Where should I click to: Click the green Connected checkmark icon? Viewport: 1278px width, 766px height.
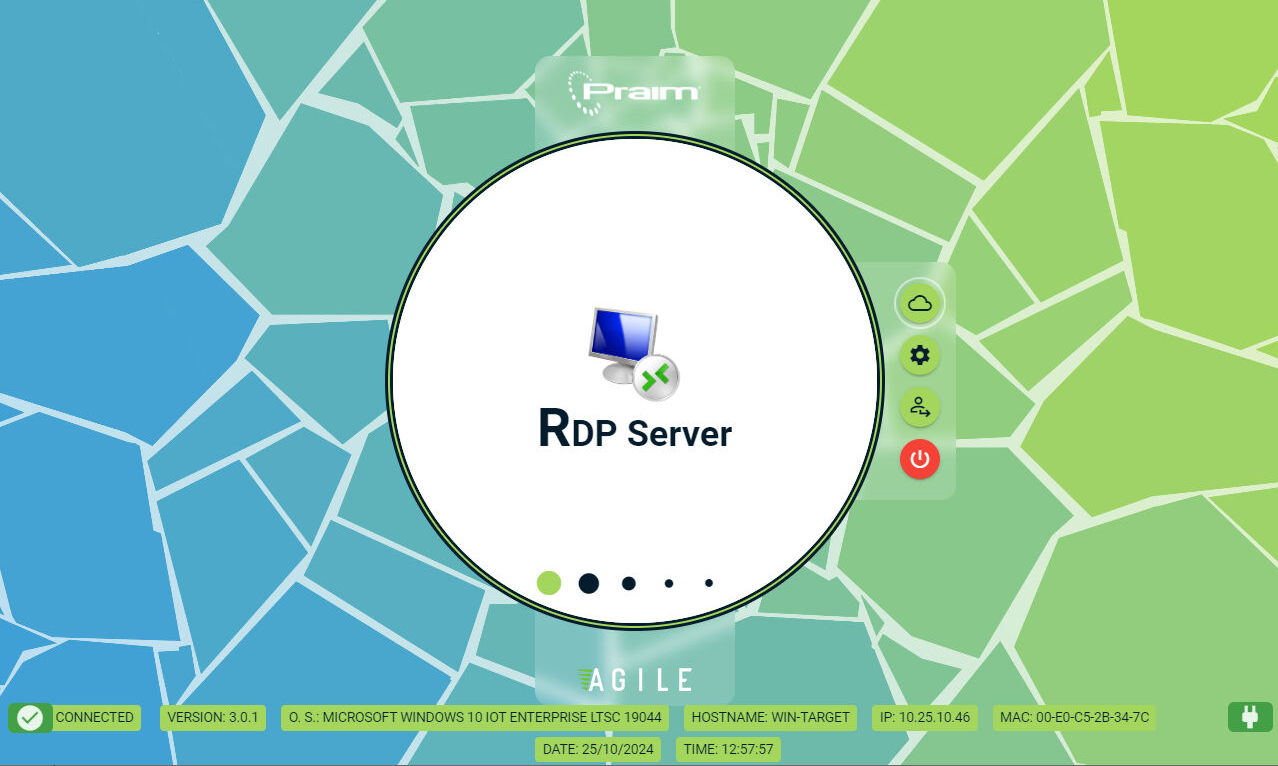[x=30, y=717]
